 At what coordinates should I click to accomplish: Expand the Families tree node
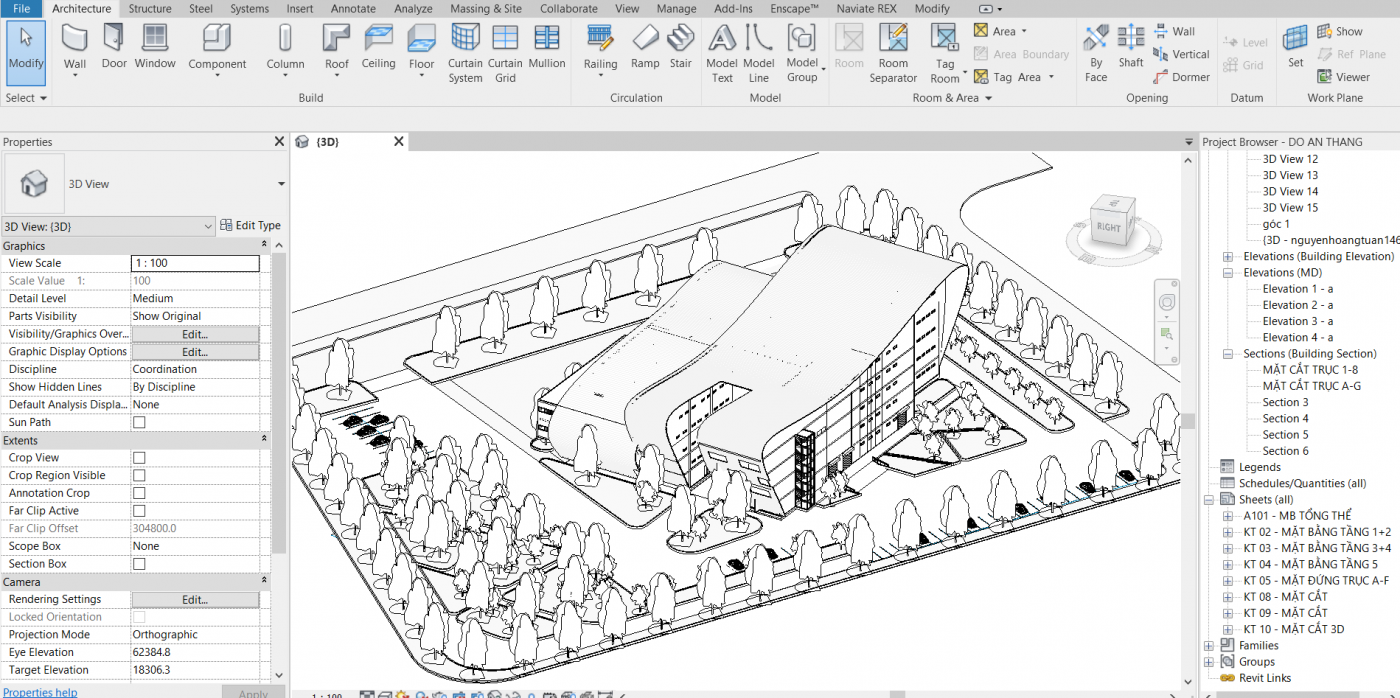(1210, 646)
